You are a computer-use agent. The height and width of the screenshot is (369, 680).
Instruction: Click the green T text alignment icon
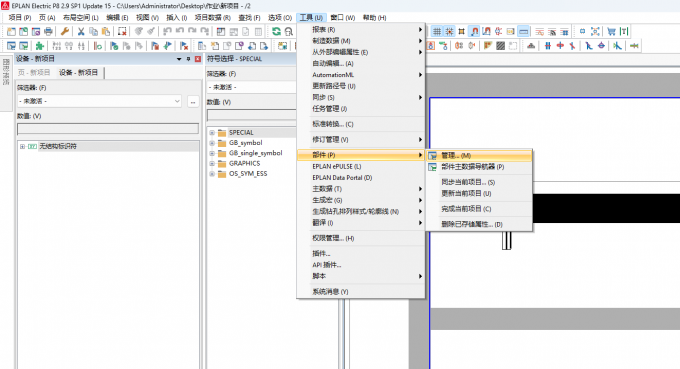tap(624, 31)
